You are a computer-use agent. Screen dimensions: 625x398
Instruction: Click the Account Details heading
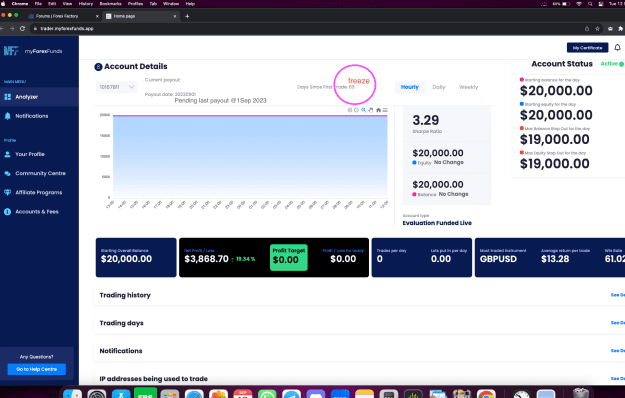click(136, 67)
